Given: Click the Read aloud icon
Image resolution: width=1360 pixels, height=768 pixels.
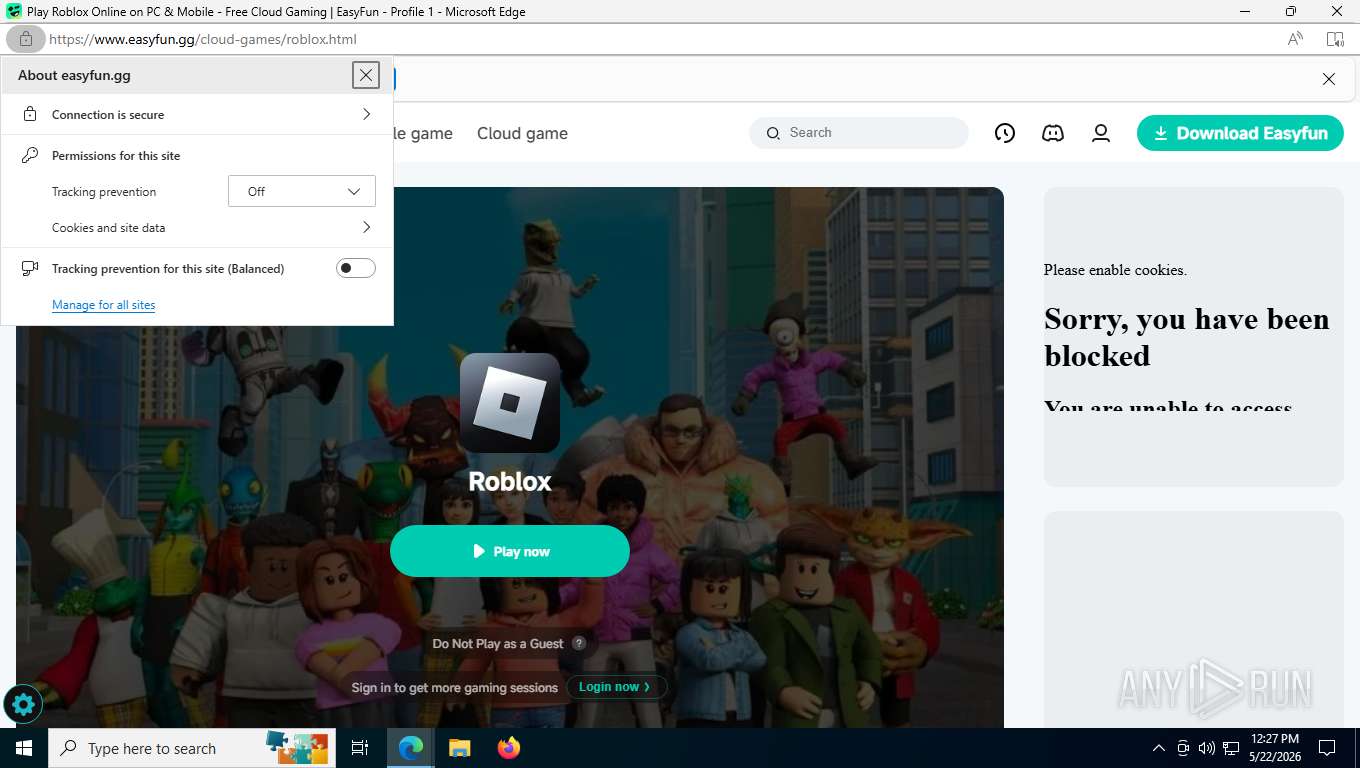Looking at the screenshot, I should pos(1295,39).
